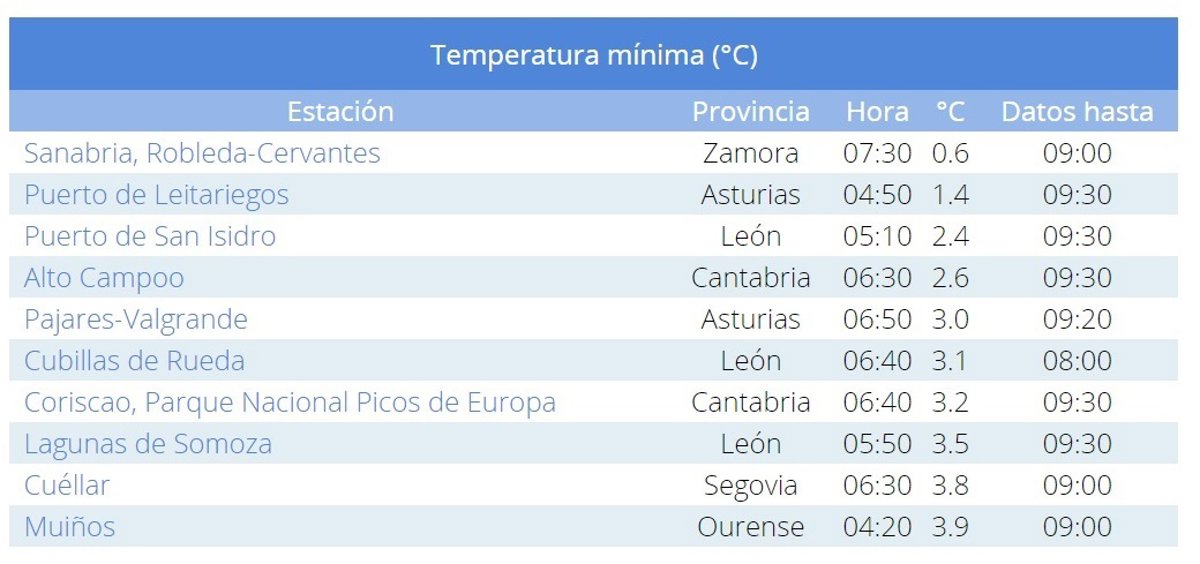The width and height of the screenshot is (1200, 564).
Task: Click the 0.6 temperature value
Action: coord(950,153)
